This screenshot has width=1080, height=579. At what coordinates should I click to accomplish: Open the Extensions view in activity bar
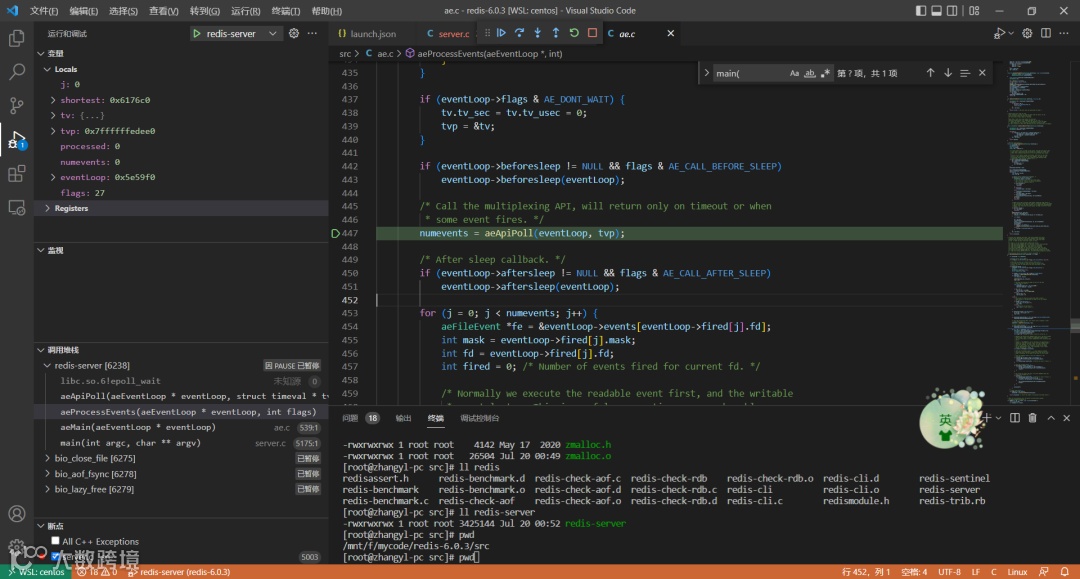16,174
